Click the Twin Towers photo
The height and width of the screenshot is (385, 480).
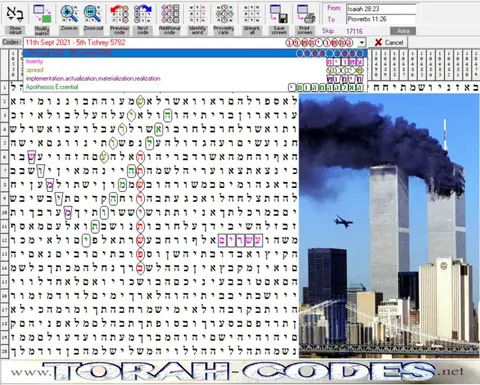point(389,226)
